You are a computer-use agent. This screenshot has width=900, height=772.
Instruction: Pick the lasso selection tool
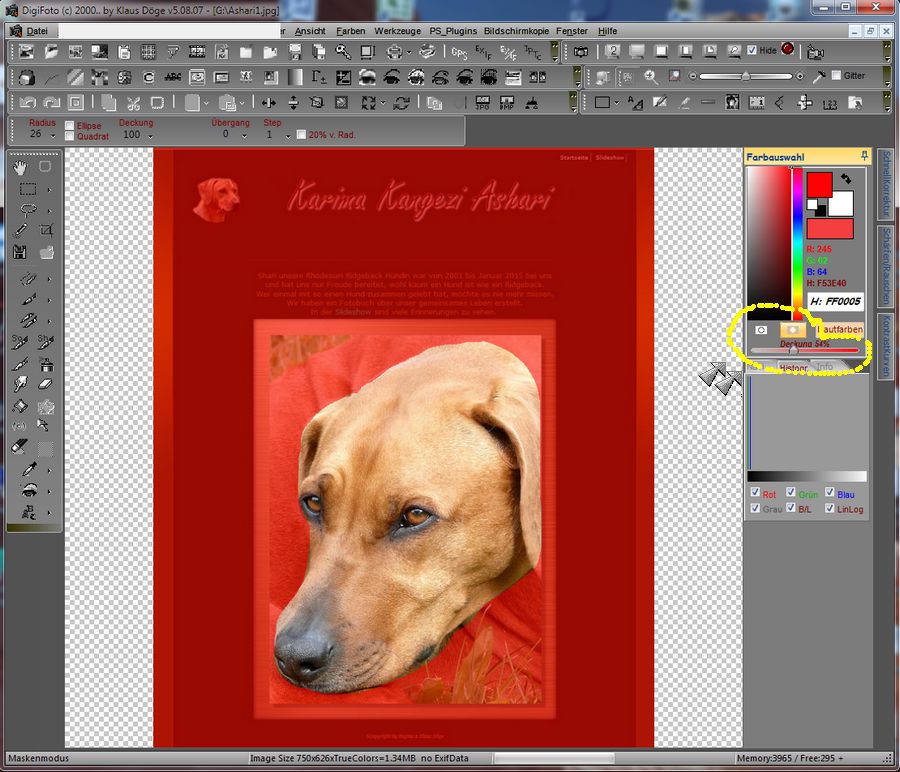coord(28,210)
